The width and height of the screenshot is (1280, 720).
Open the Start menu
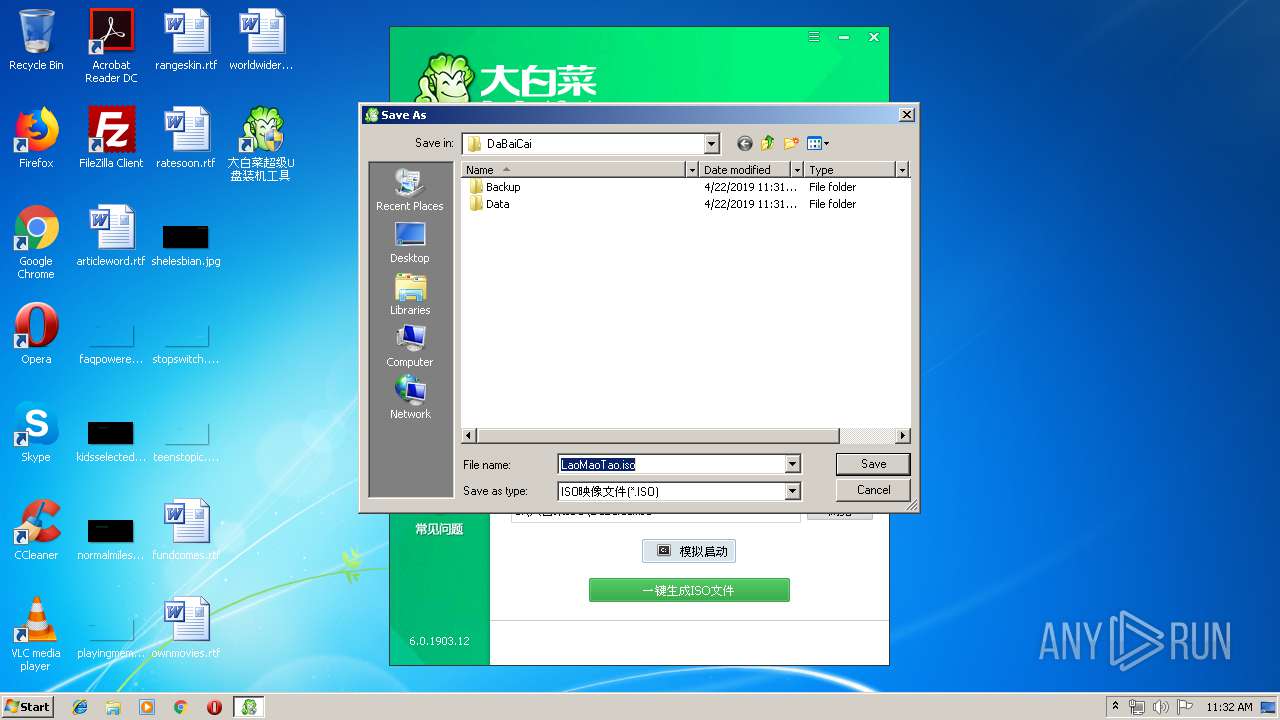point(28,706)
